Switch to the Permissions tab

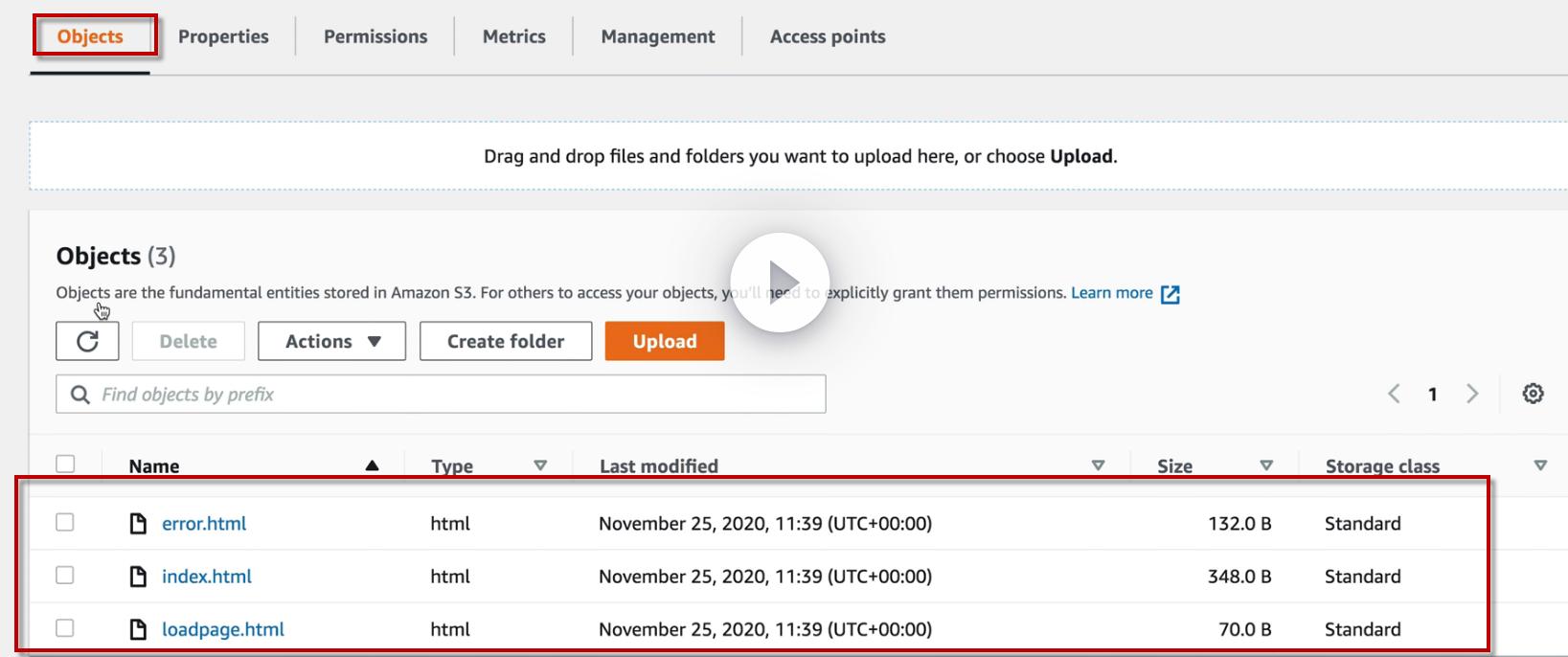pos(375,36)
